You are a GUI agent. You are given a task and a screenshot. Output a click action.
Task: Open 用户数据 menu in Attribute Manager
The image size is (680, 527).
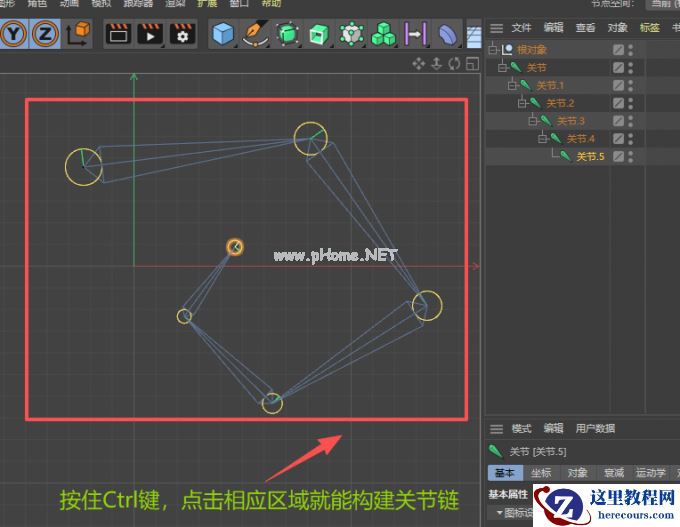click(x=595, y=429)
